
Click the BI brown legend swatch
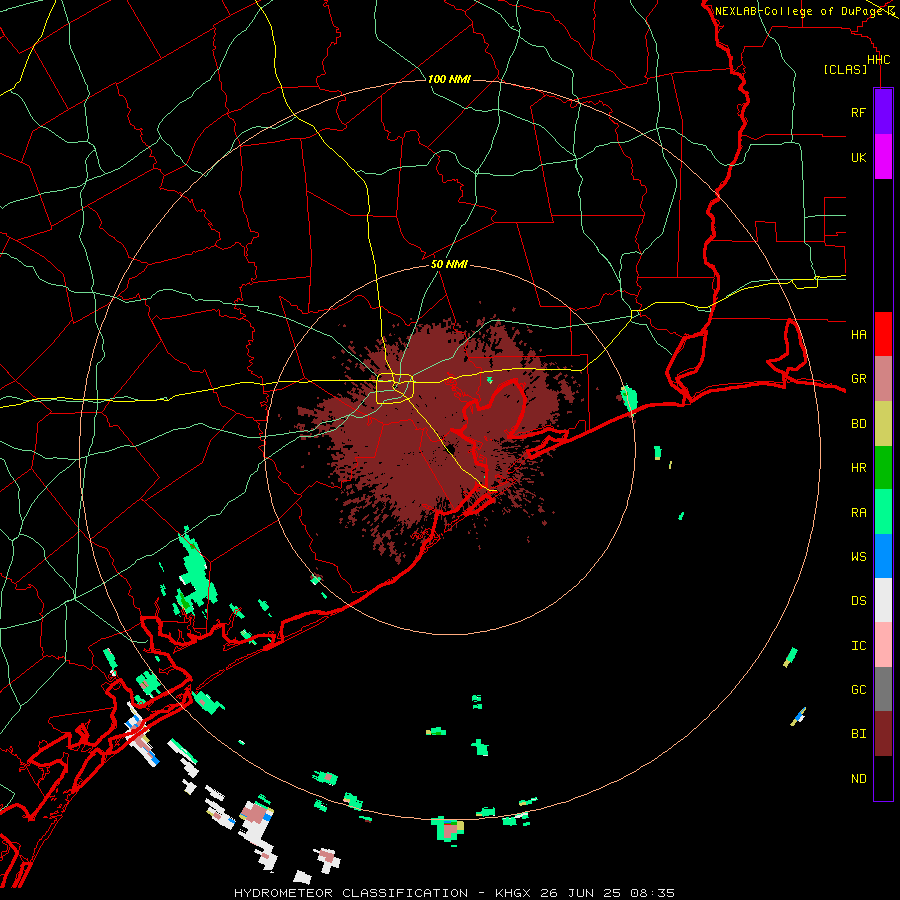pyautogui.click(x=883, y=734)
